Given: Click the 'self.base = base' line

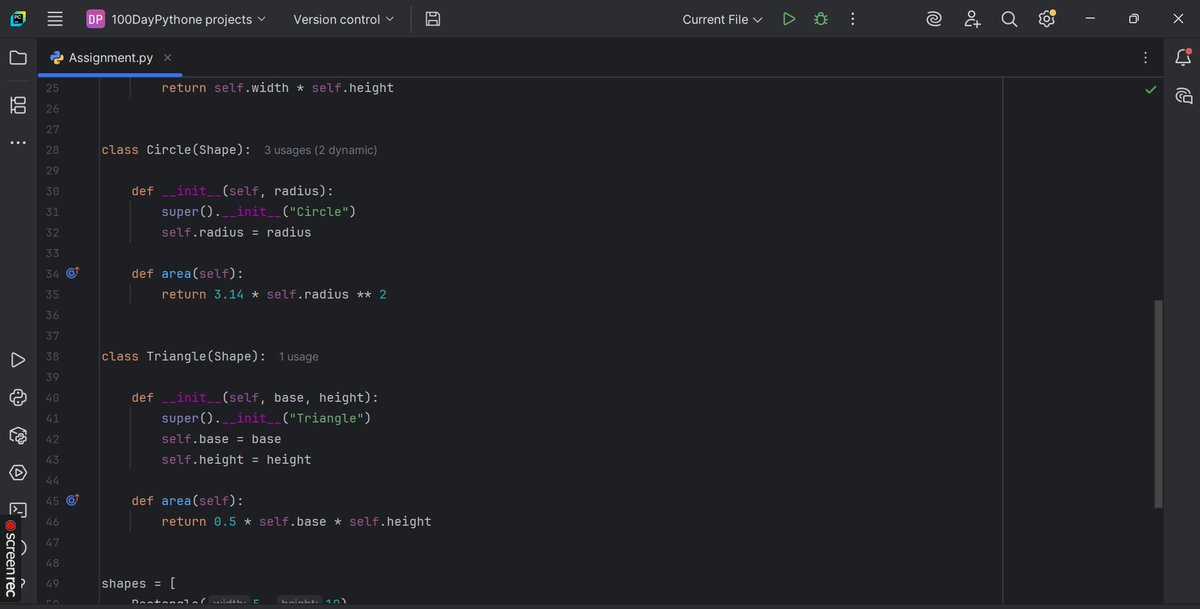Looking at the screenshot, I should pyautogui.click(x=221, y=439).
